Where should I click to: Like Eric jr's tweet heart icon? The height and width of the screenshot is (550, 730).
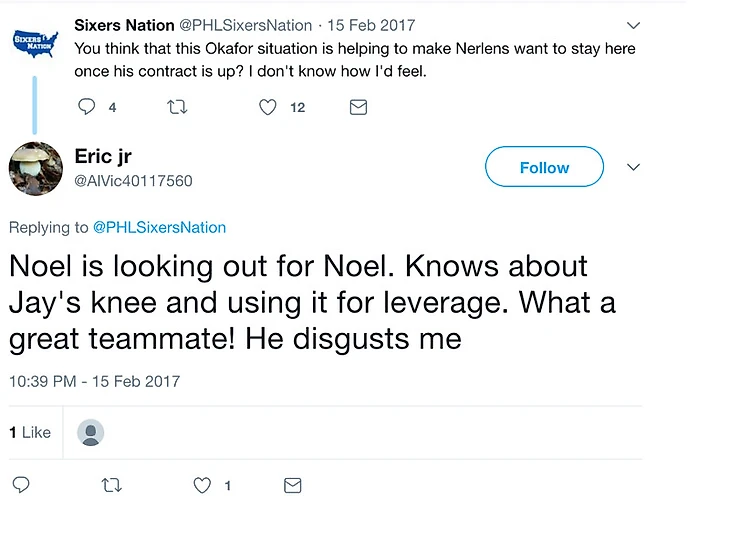click(203, 485)
